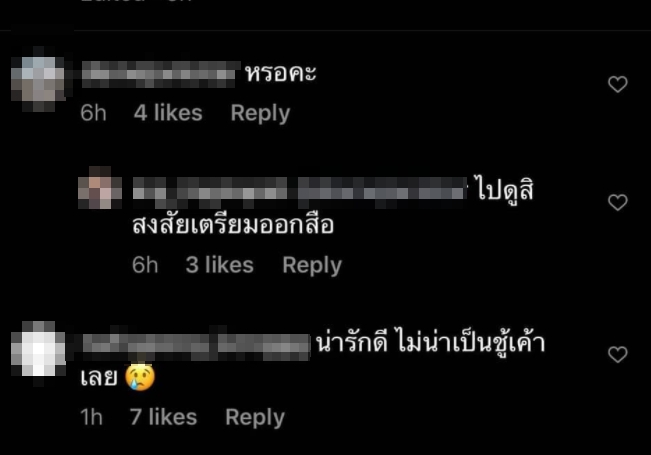Open the blurred username before "น่ารักดี"
The width and height of the screenshot is (651, 455).
[196, 345]
